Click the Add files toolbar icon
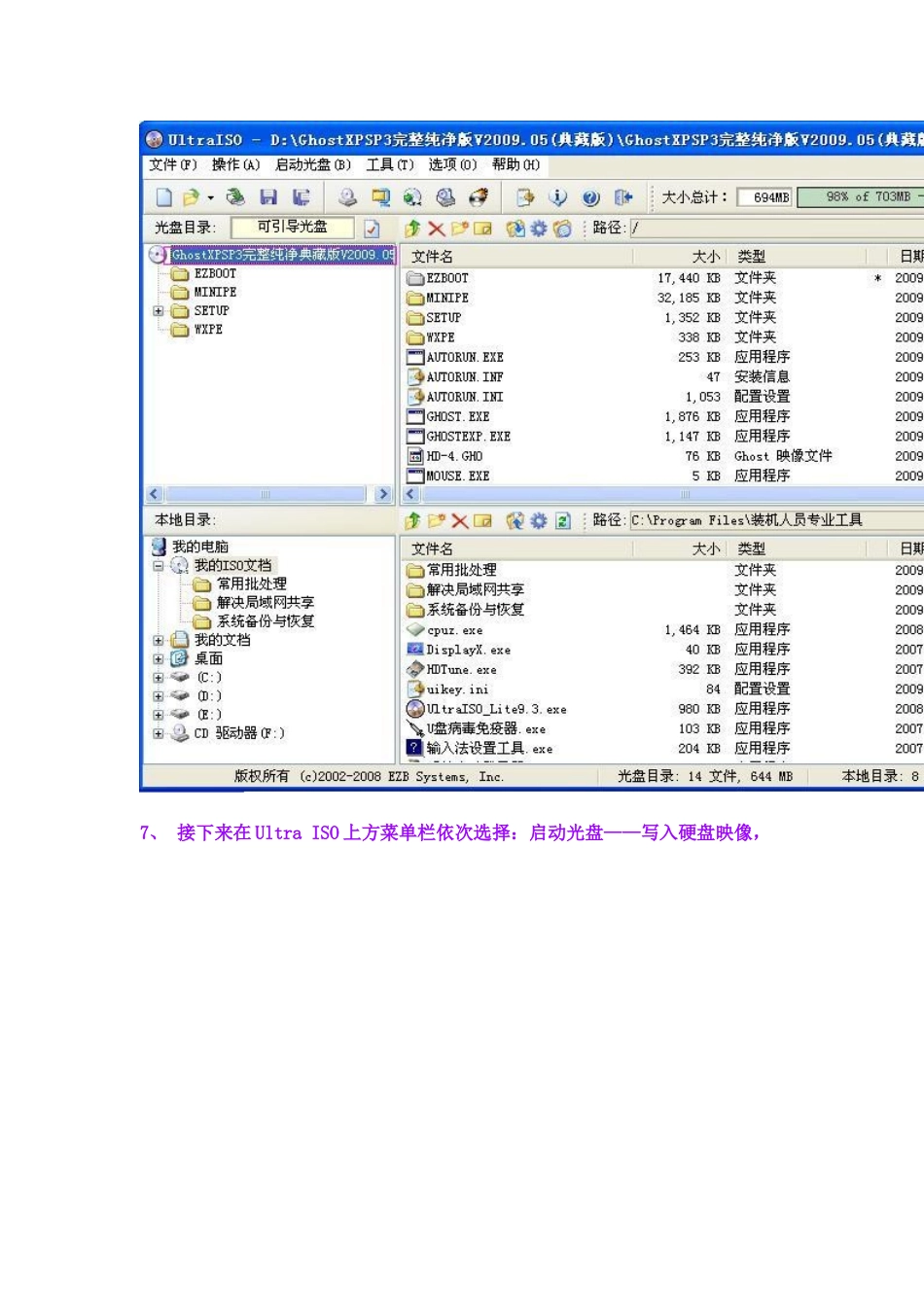This screenshot has width=924, height=1307. (525, 197)
